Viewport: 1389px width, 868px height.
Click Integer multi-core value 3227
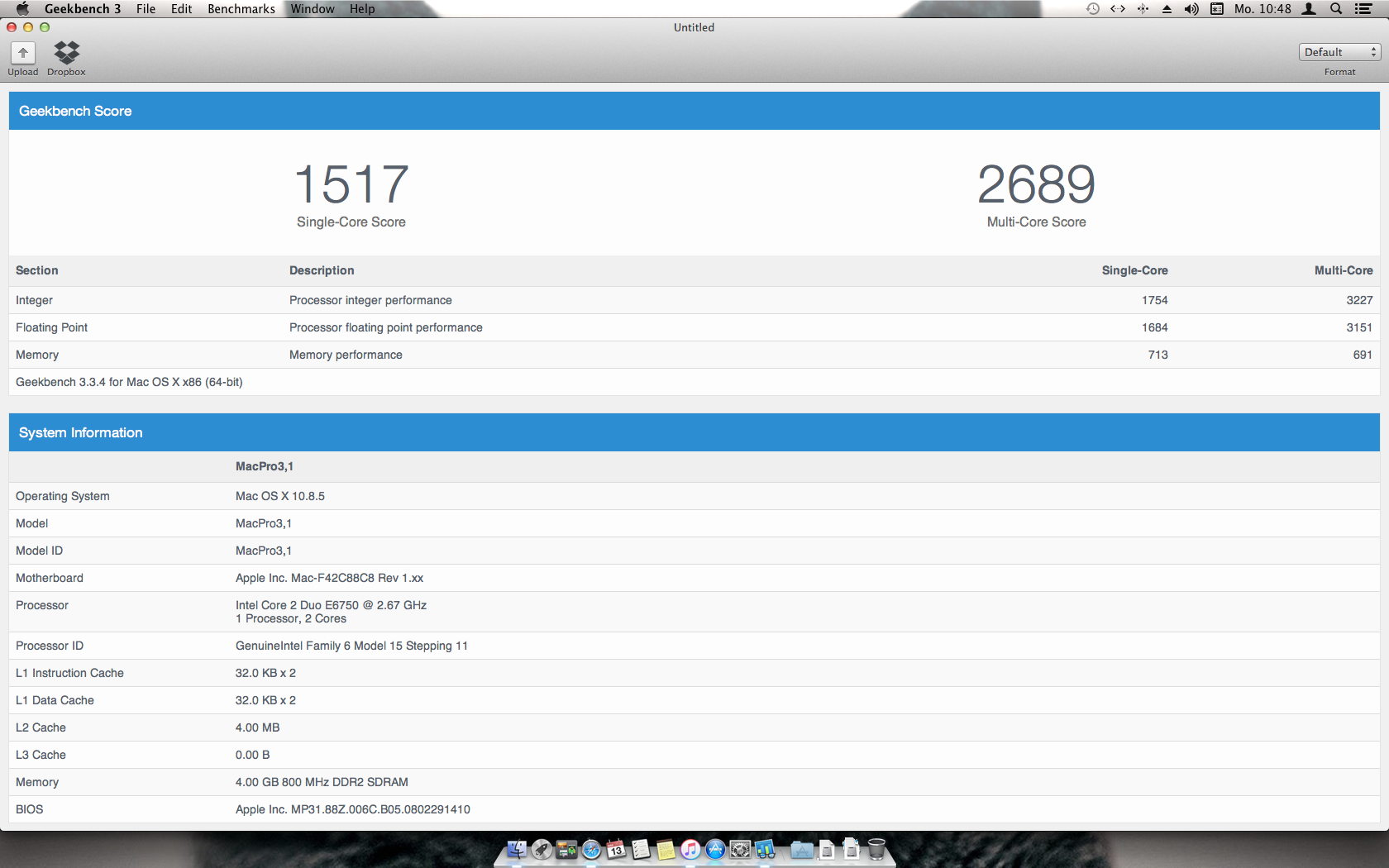[x=1359, y=300]
